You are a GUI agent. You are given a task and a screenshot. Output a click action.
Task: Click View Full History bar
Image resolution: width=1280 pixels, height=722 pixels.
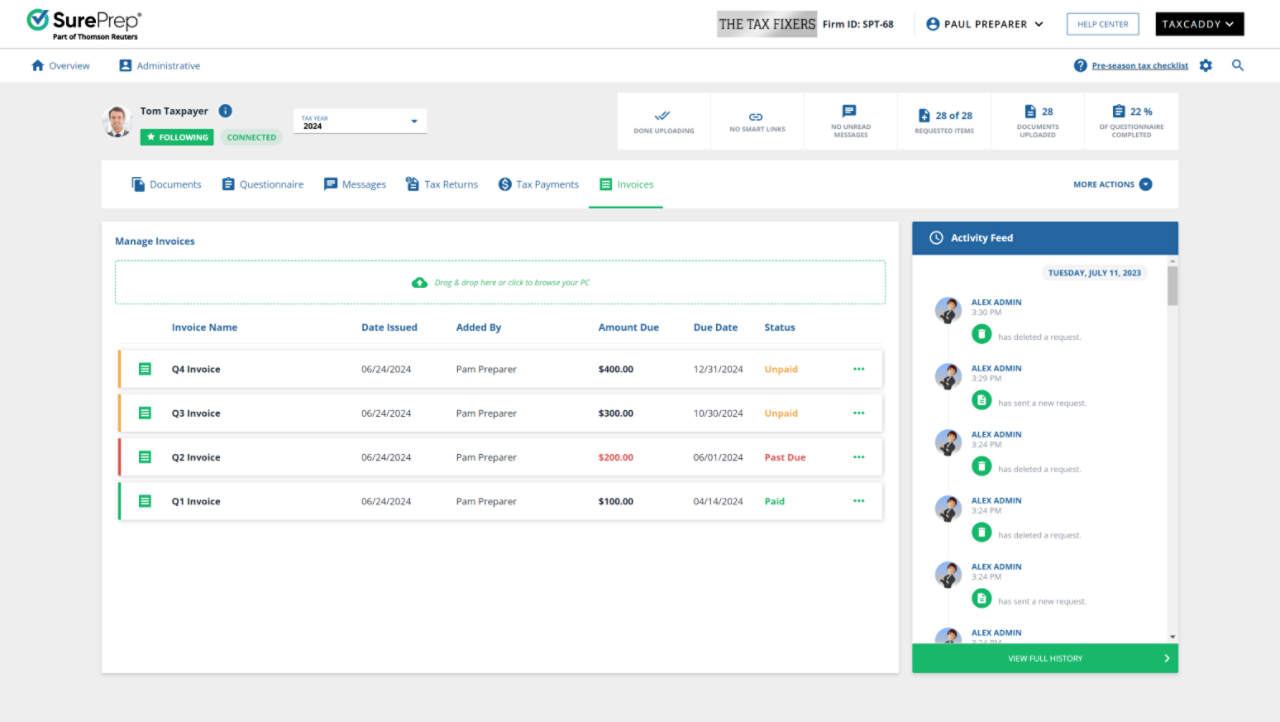tap(1044, 658)
